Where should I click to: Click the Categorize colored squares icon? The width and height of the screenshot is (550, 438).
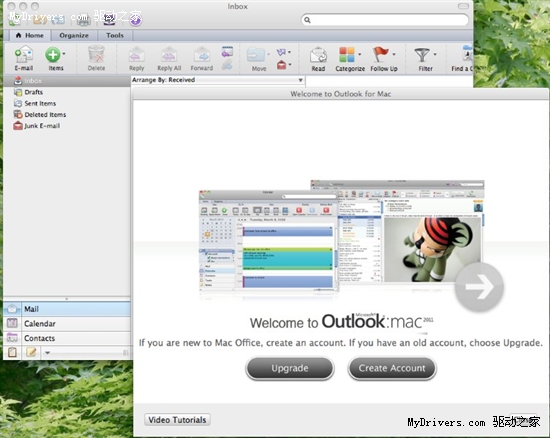click(x=347, y=55)
